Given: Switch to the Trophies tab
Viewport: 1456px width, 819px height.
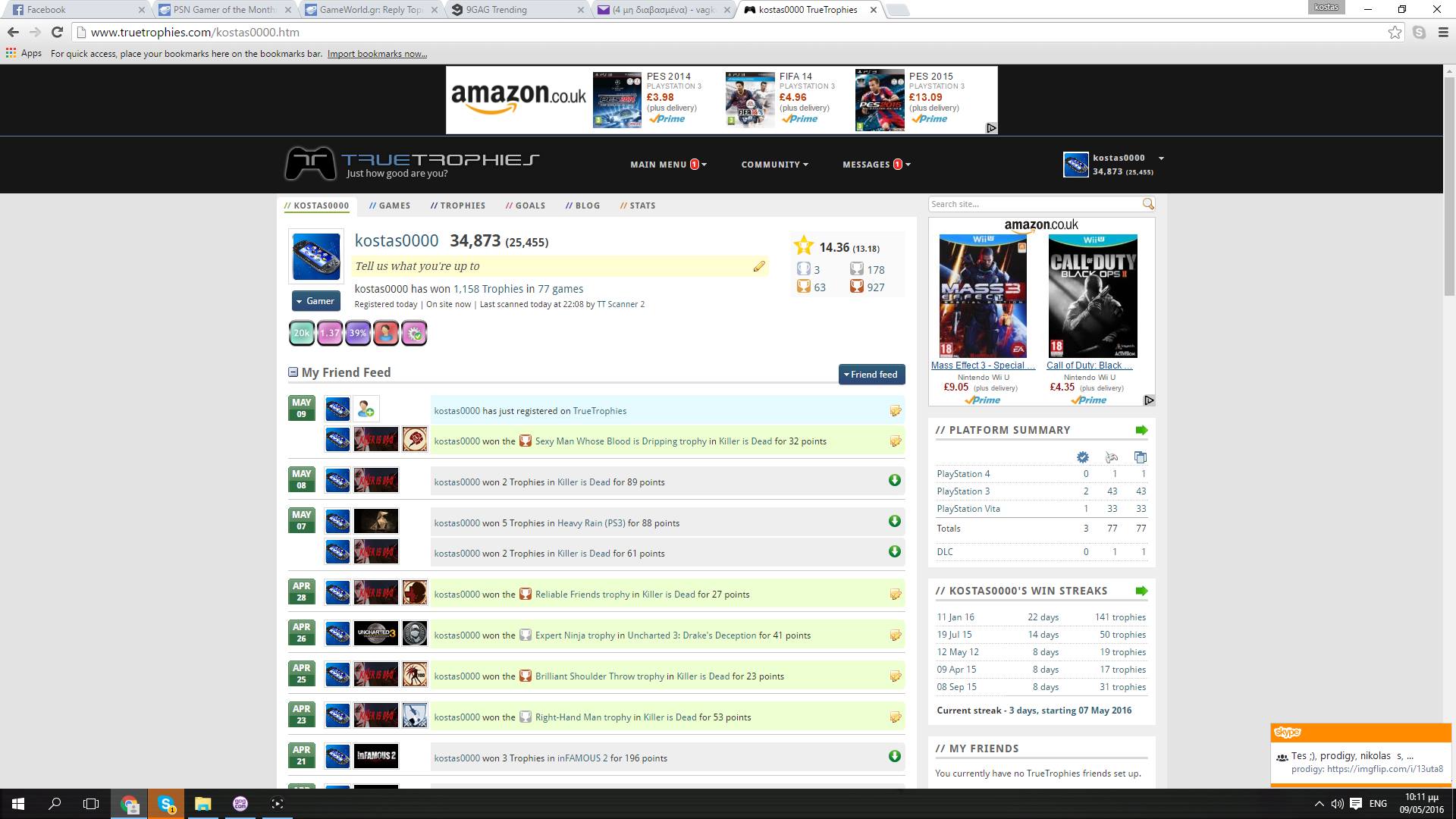Looking at the screenshot, I should [457, 206].
